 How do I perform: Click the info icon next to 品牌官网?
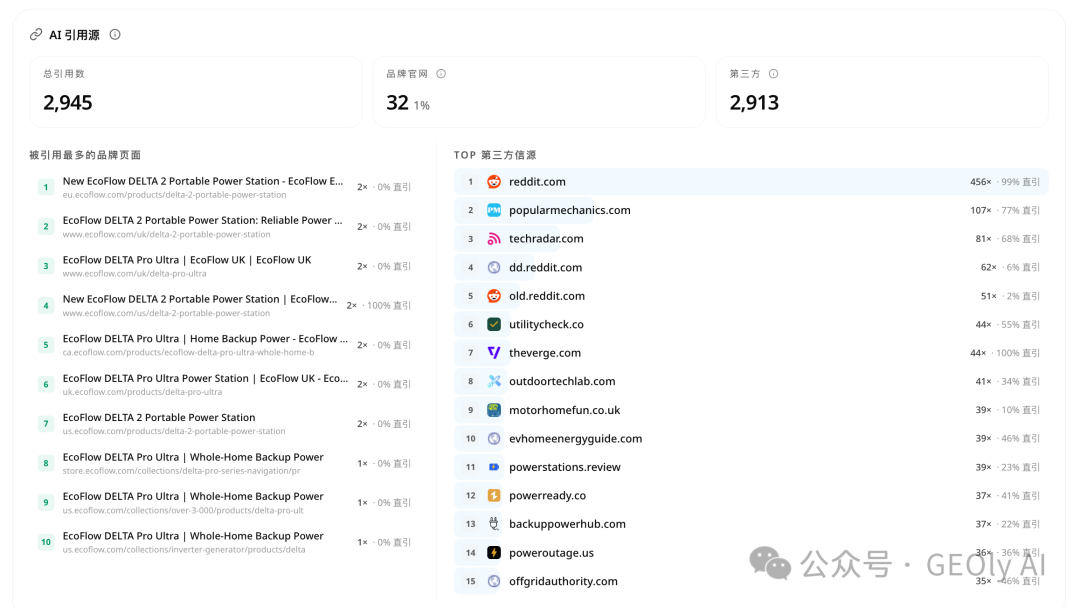tap(441, 74)
